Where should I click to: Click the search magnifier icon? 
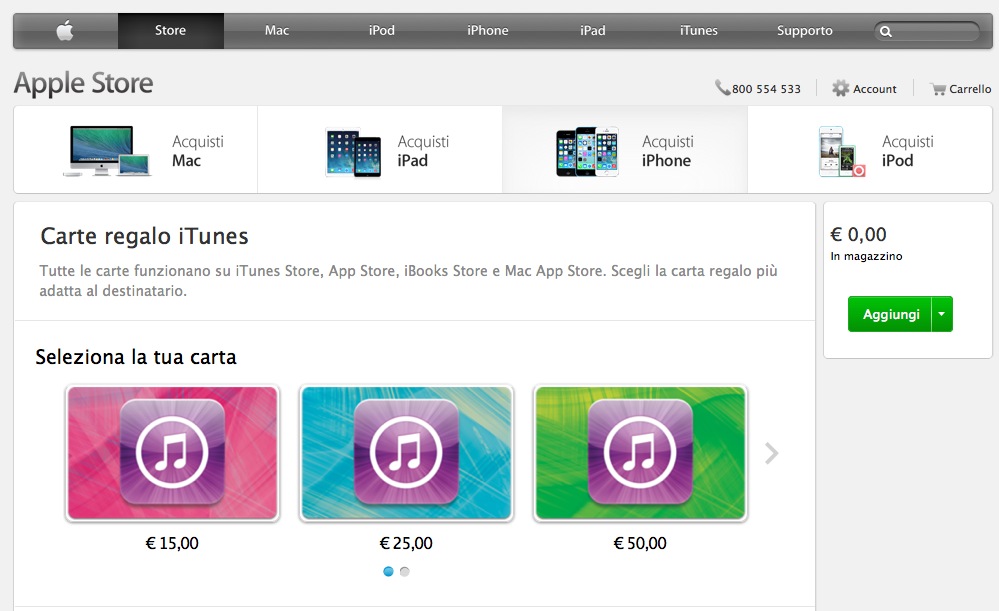tap(886, 31)
